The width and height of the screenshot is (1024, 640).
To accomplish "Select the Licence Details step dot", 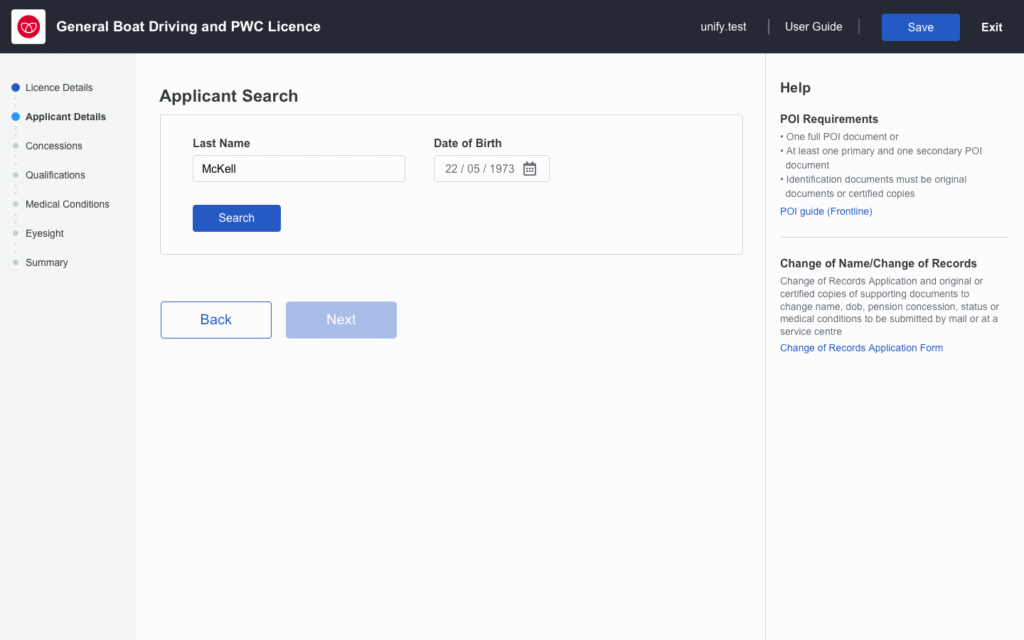I will [16, 88].
